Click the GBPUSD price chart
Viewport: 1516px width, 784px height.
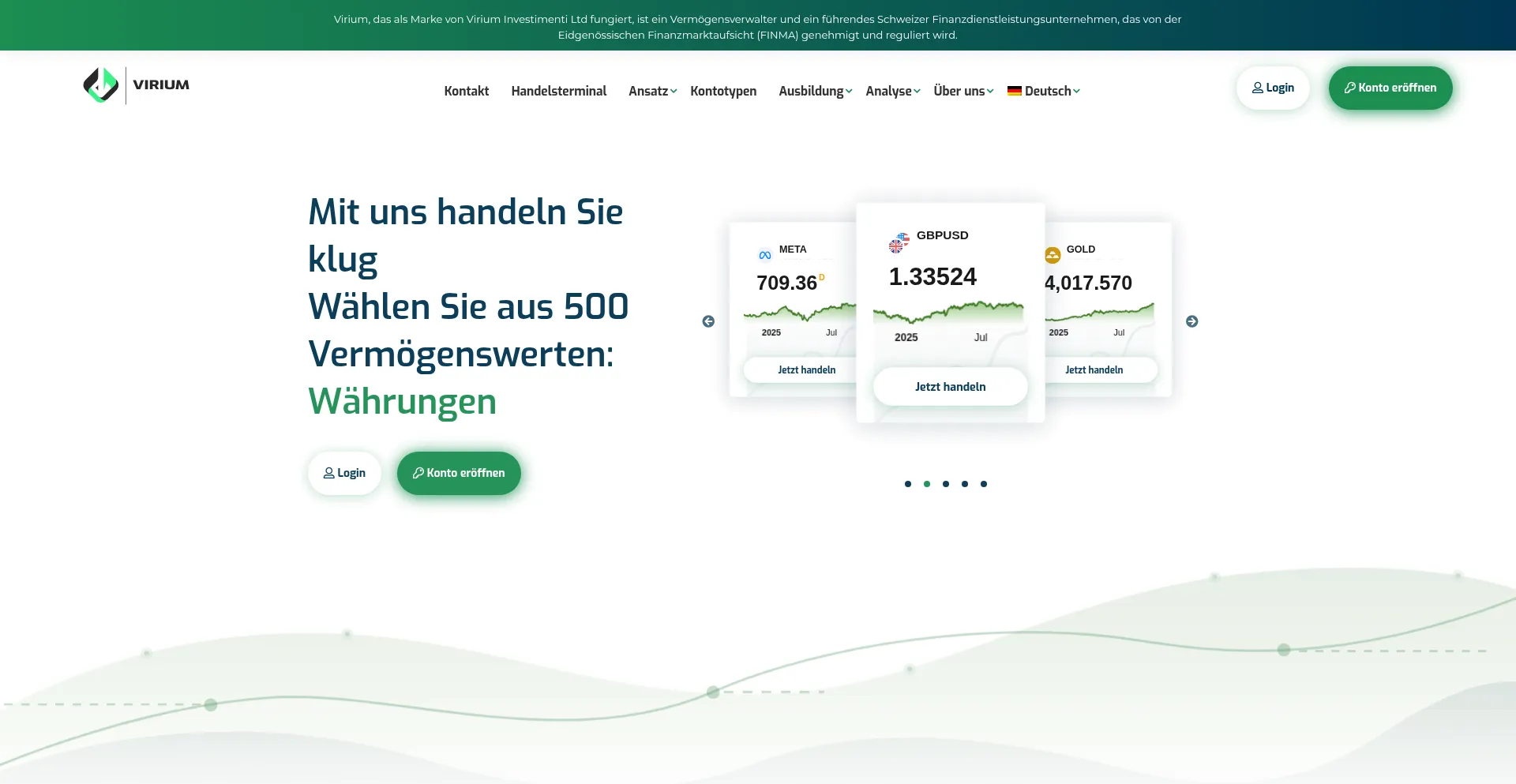948,313
